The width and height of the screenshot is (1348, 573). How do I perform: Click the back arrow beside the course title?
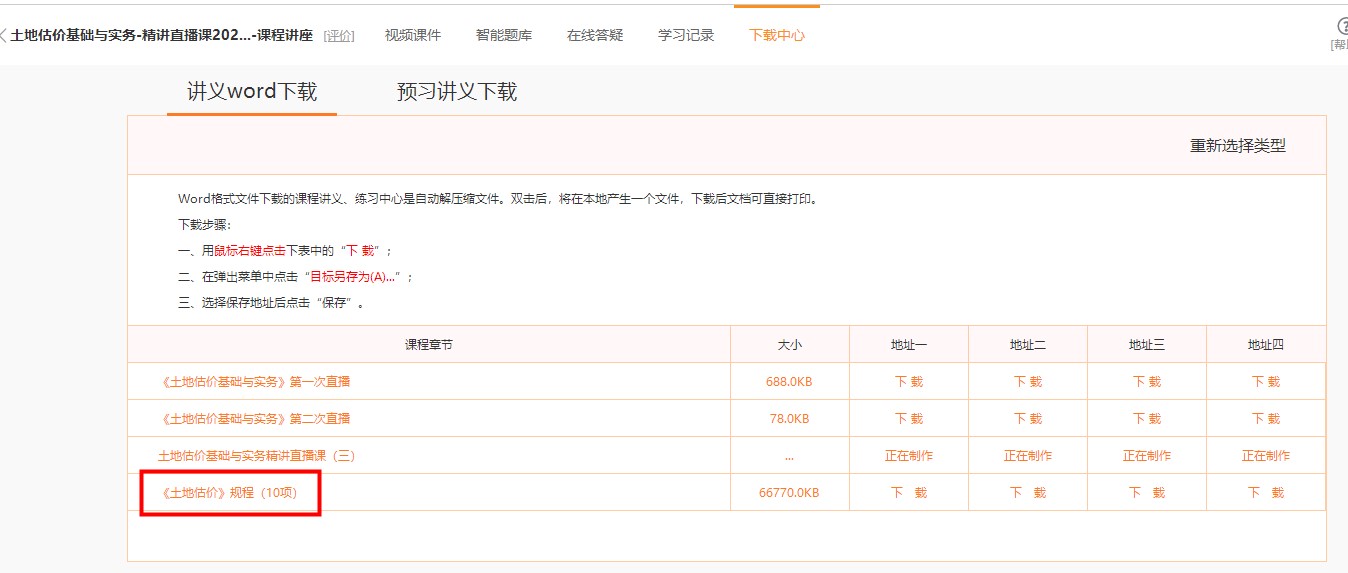[x=4, y=35]
